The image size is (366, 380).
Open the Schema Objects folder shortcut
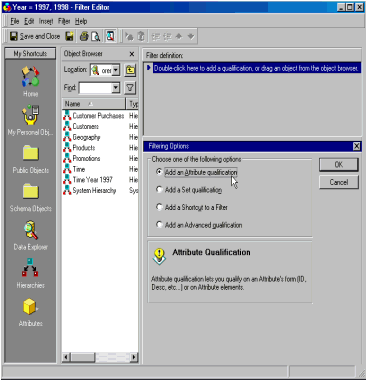point(30,198)
